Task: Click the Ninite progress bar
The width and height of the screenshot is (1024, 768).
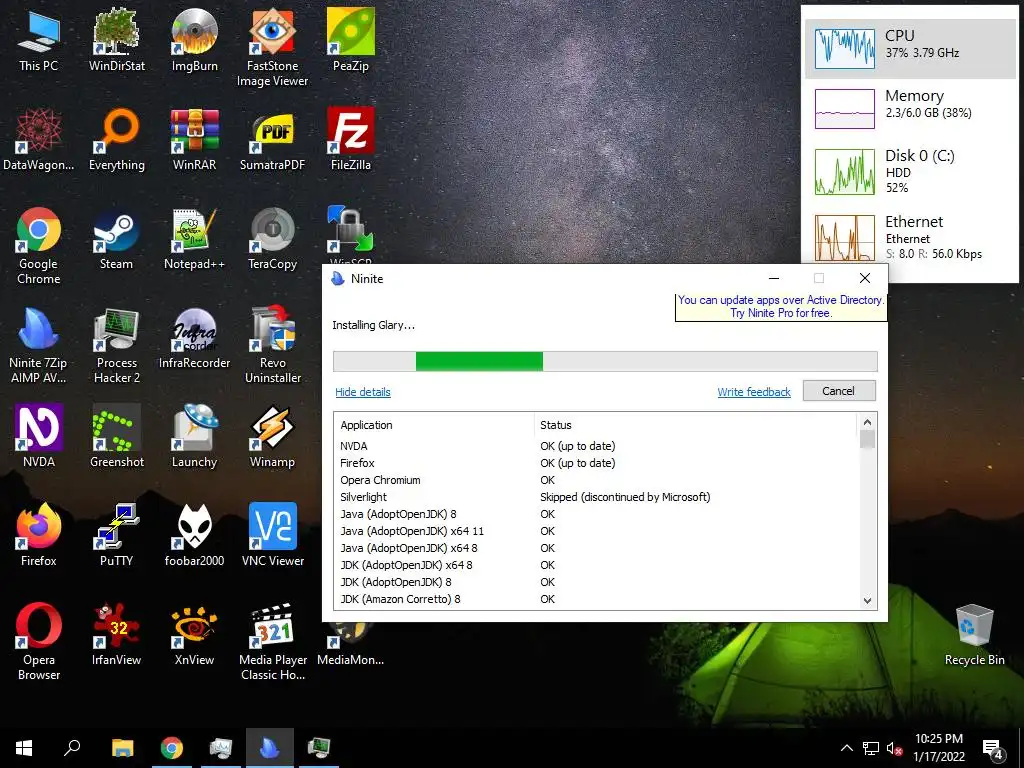Action: click(605, 361)
